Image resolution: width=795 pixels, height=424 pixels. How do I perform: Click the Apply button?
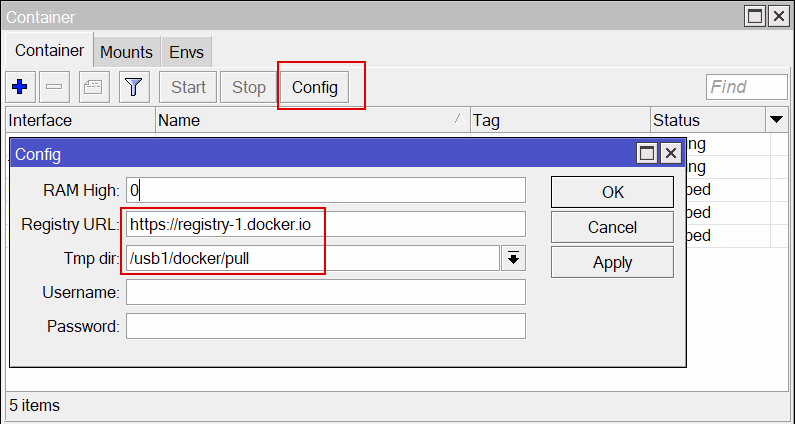pos(612,262)
